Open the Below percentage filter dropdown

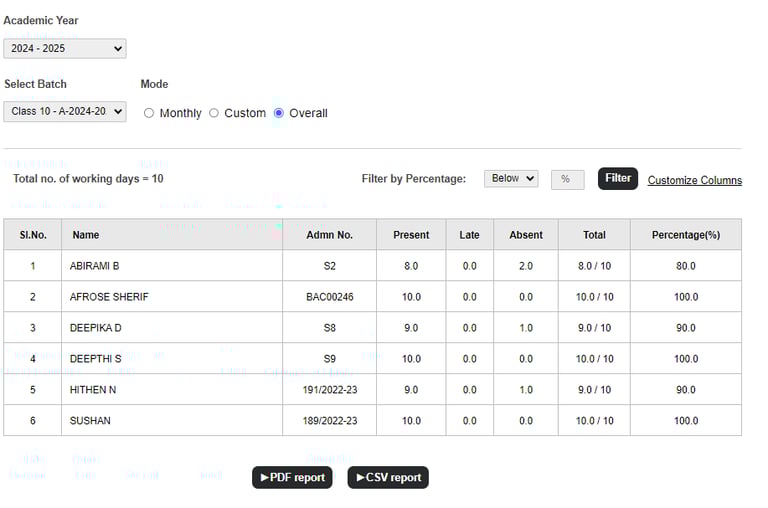point(511,179)
